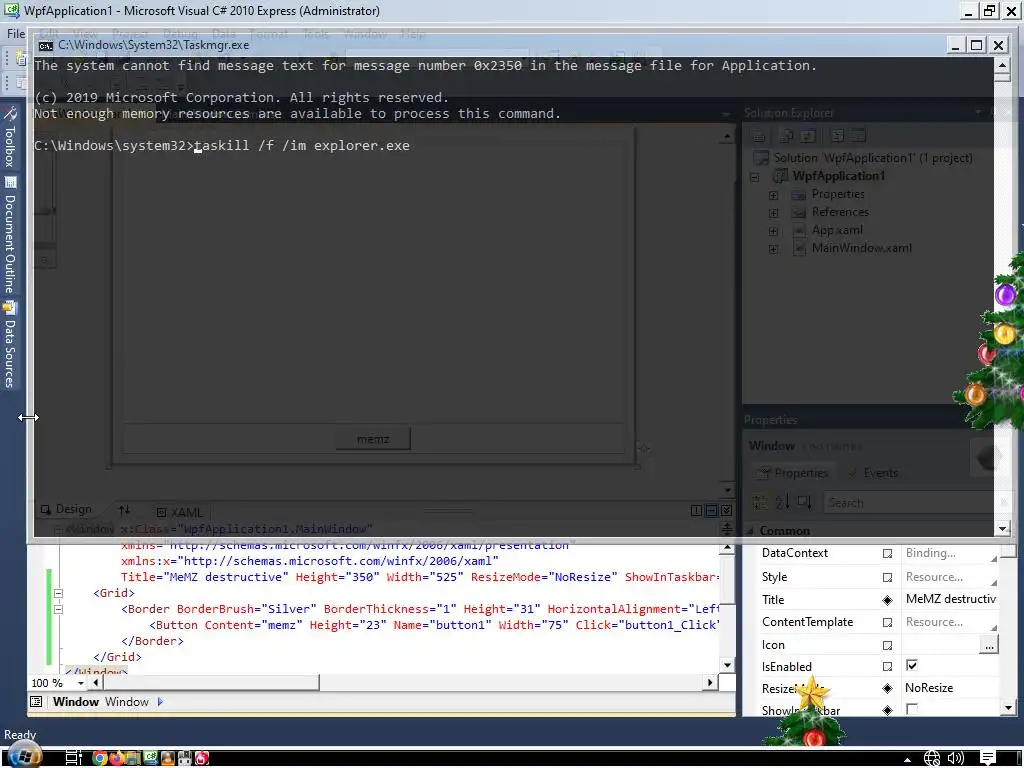The height and width of the screenshot is (768, 1024).
Task: Click the xmlns:x schema line in XAML
Action: click(310, 561)
